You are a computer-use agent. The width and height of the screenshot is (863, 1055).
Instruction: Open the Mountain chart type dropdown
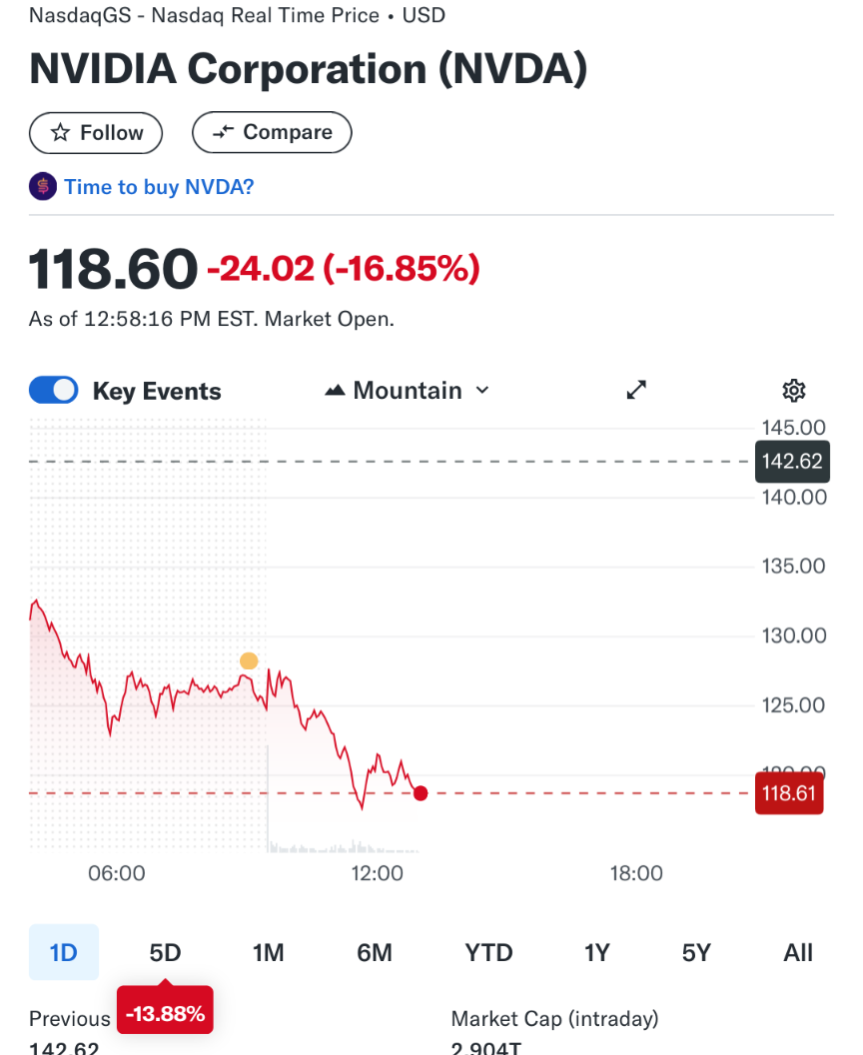pos(407,390)
